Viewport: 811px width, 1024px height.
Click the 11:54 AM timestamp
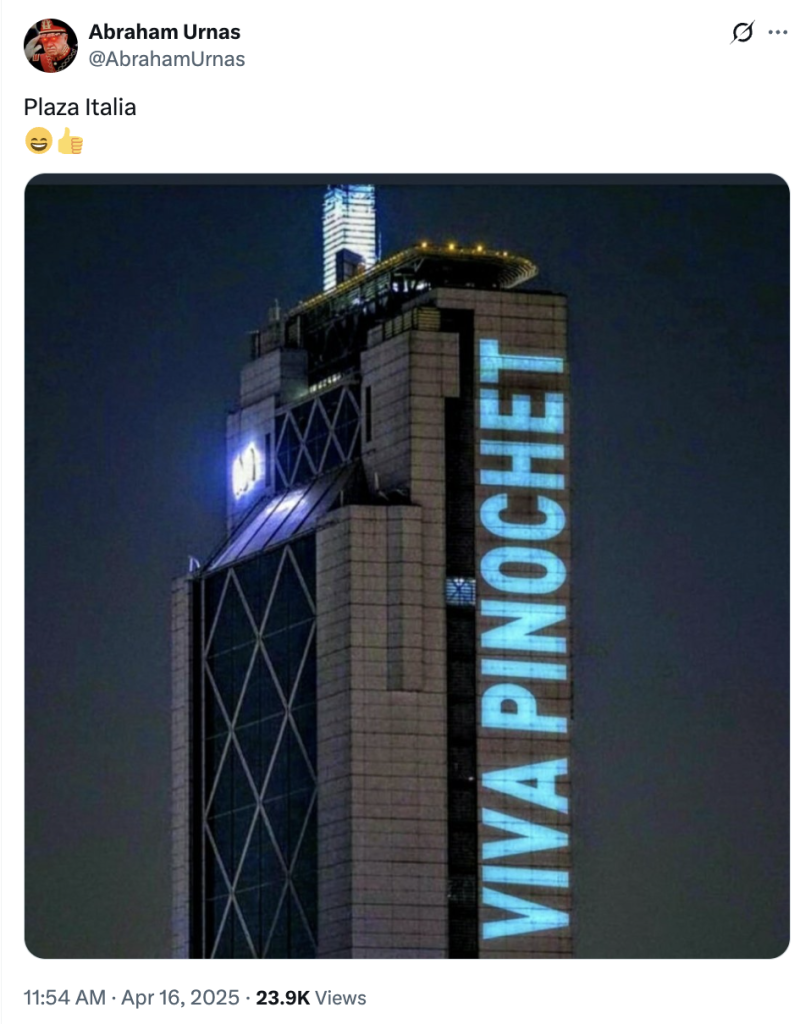tap(65, 997)
